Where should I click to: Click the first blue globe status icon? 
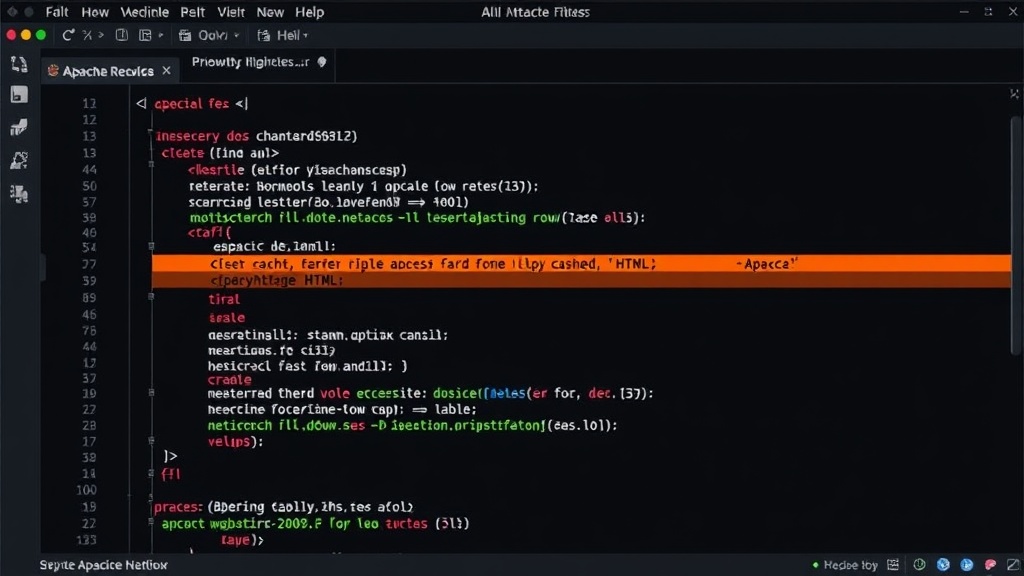pyautogui.click(x=943, y=565)
